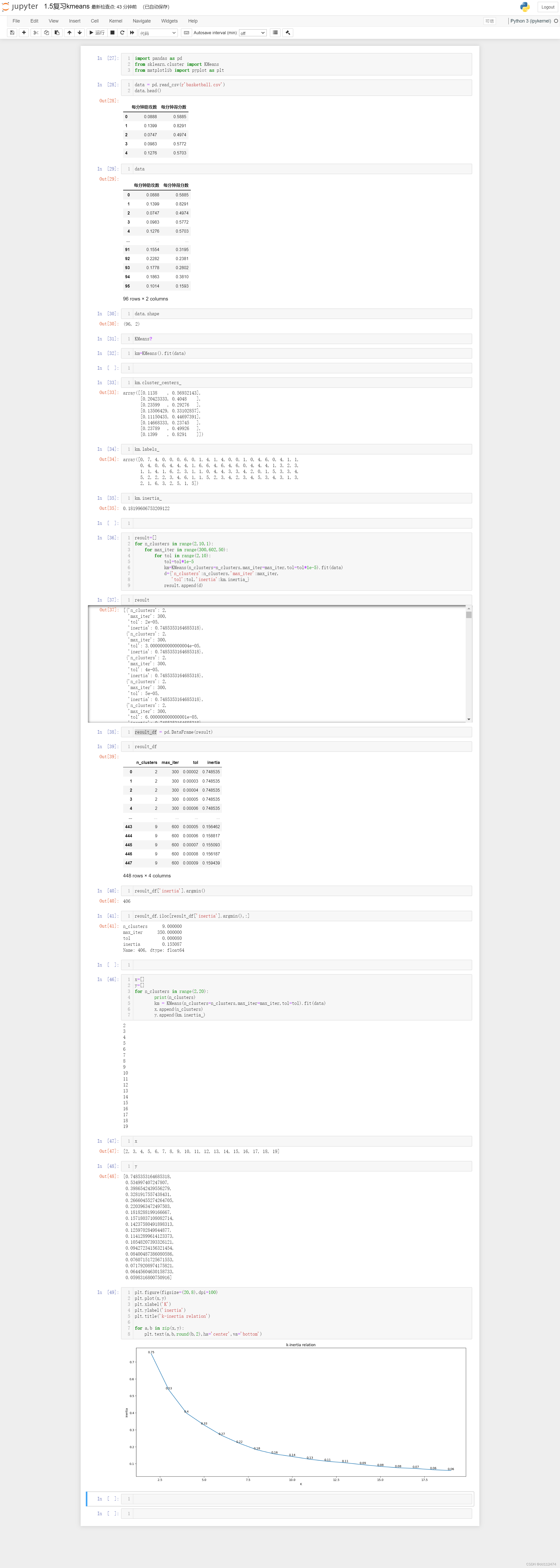Image resolution: width=560 pixels, height=1568 pixels.
Task: Click the save and checkpoint icon
Action: click(12, 33)
